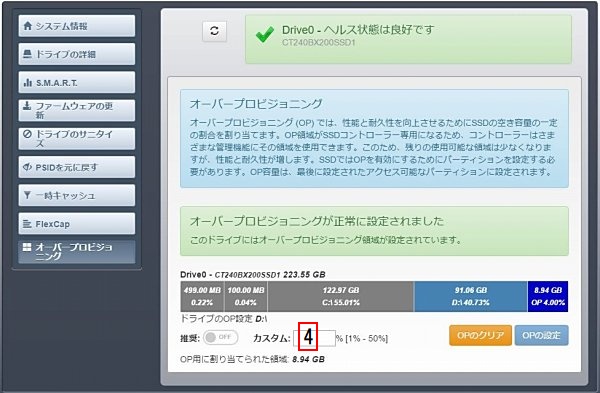The width and height of the screenshot is (600, 393).
Task: Click the drive icon beside ドライブの詳細
Action: (x=27, y=54)
